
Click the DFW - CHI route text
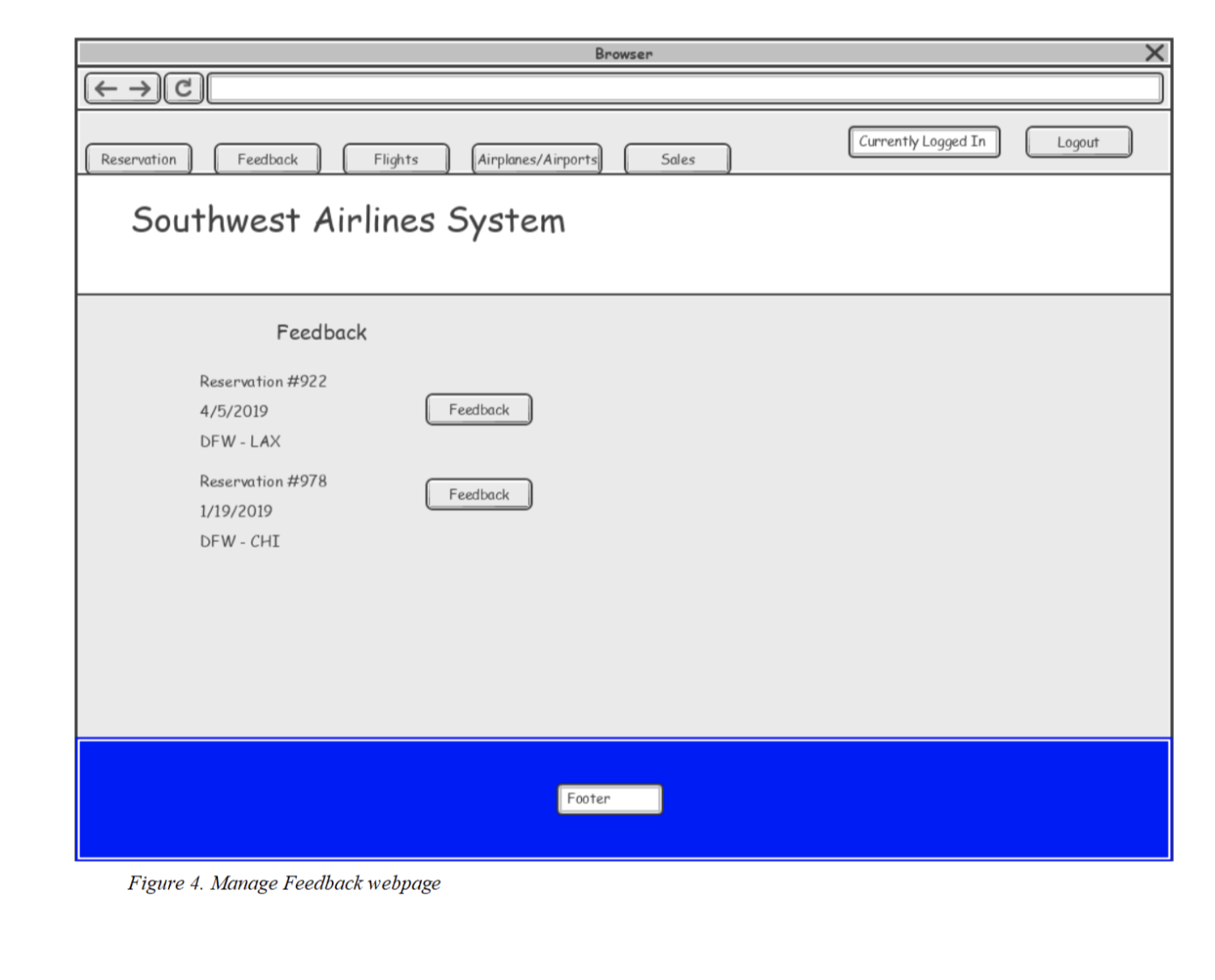(x=240, y=541)
